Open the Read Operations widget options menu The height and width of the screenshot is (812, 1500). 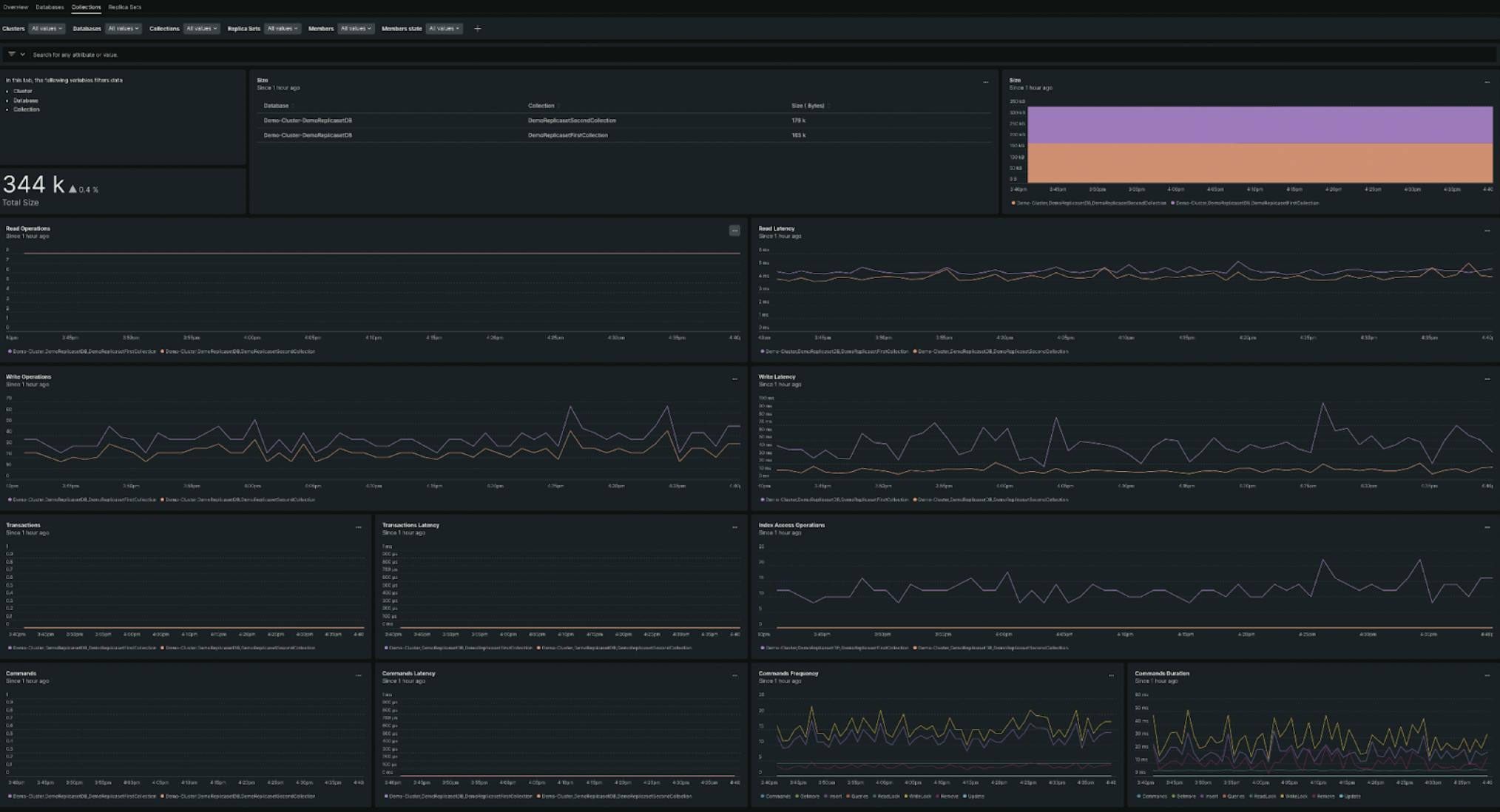tap(734, 231)
